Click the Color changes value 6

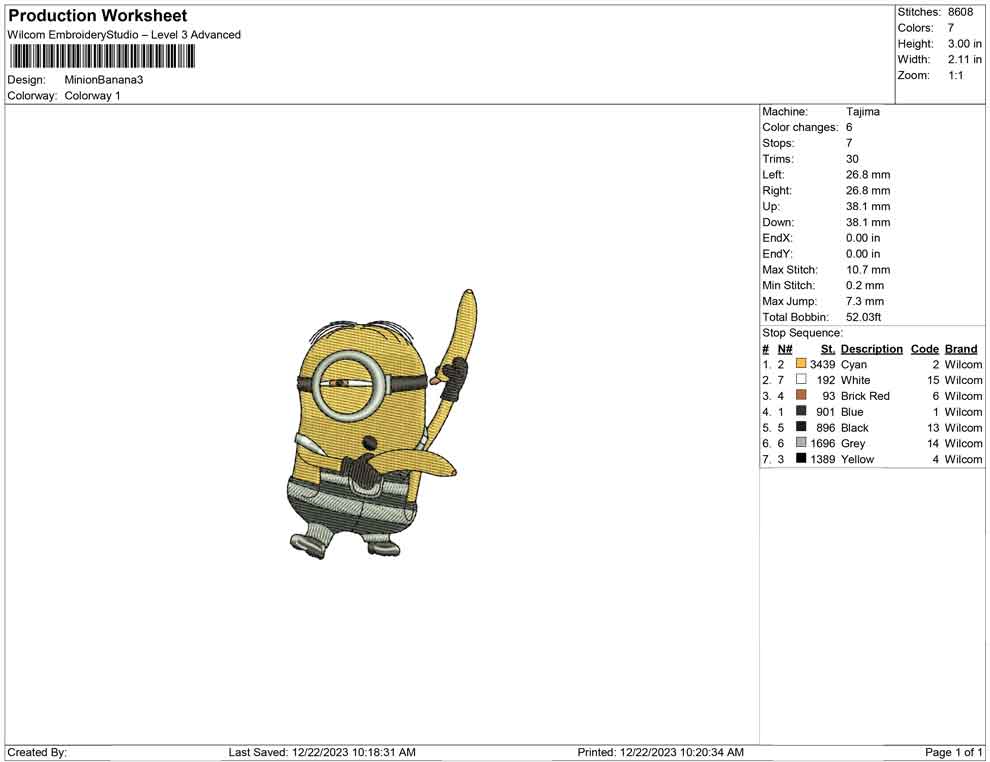coord(849,127)
